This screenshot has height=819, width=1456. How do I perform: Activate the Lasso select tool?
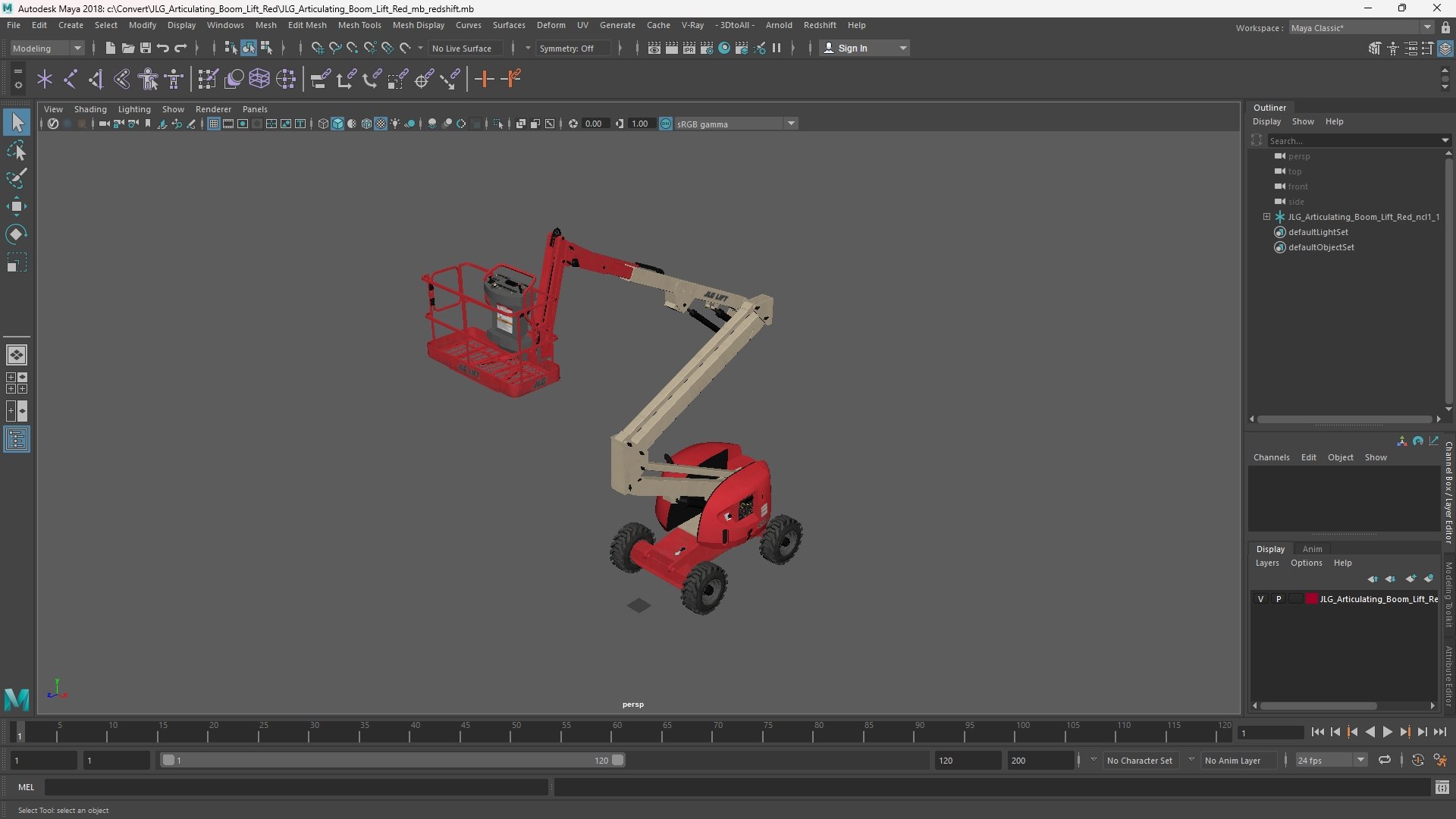(17, 150)
